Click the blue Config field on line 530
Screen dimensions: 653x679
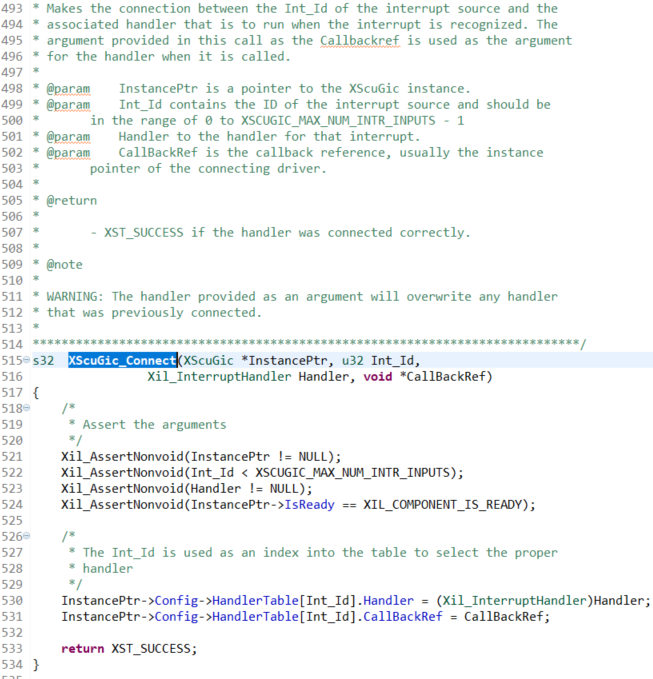coord(176,601)
